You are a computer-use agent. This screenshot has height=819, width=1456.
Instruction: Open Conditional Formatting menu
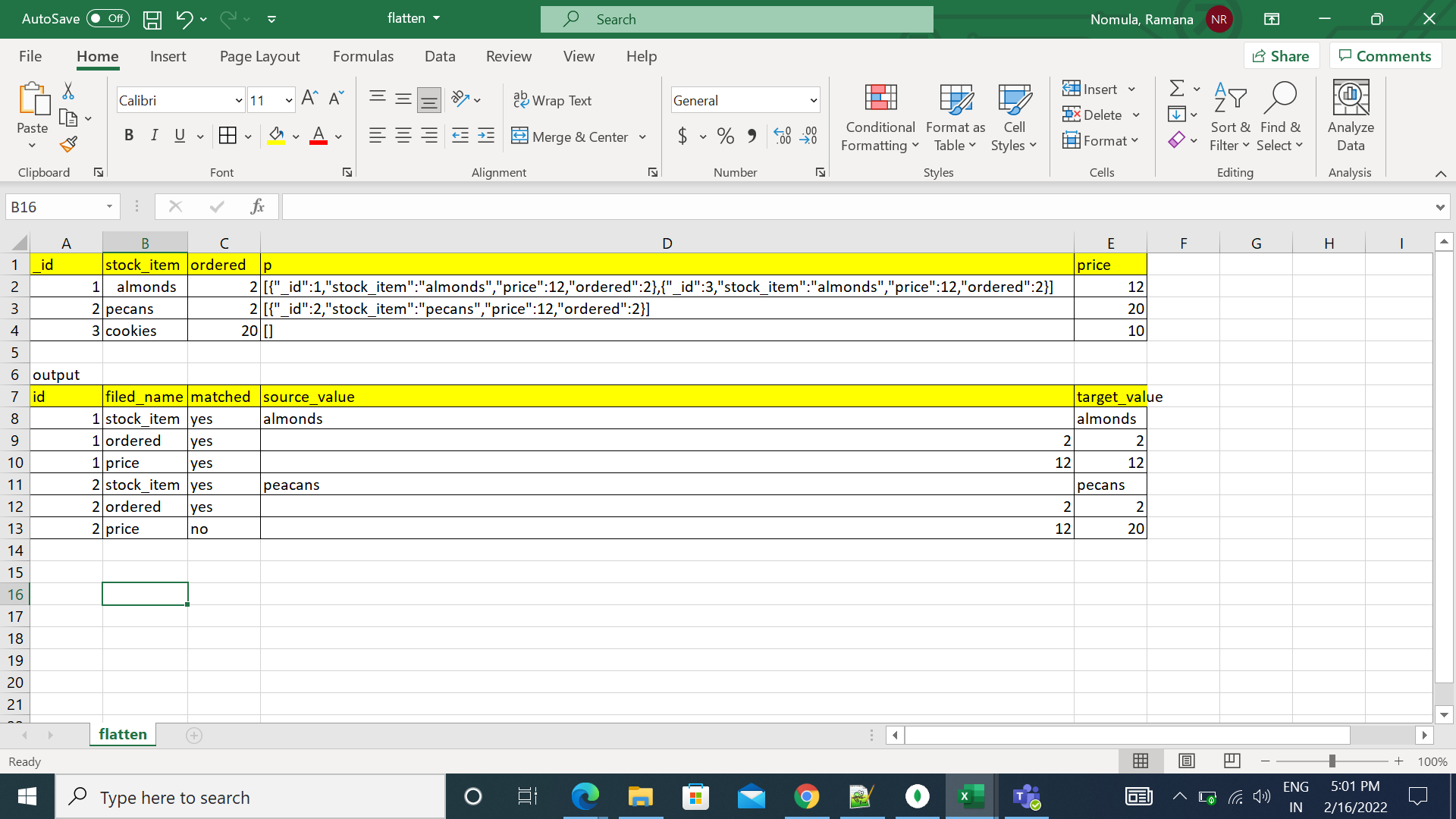tap(880, 118)
